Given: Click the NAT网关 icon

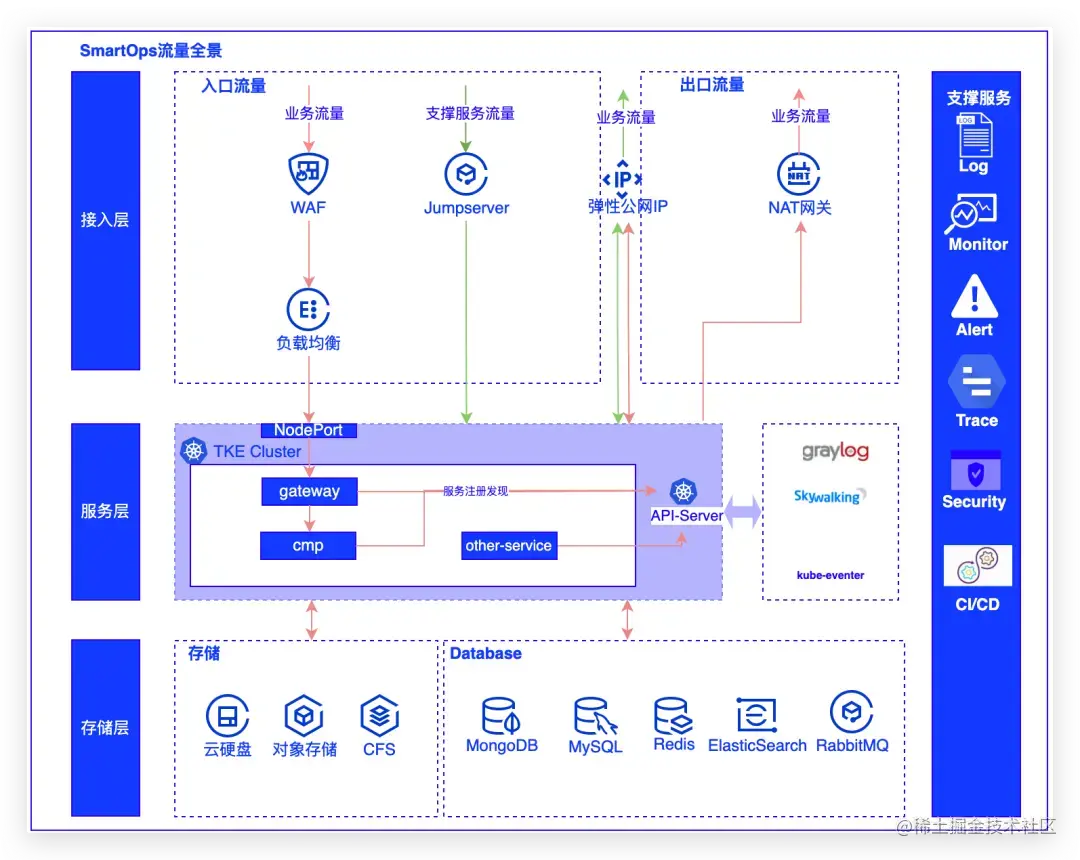Looking at the screenshot, I should pos(800,172).
